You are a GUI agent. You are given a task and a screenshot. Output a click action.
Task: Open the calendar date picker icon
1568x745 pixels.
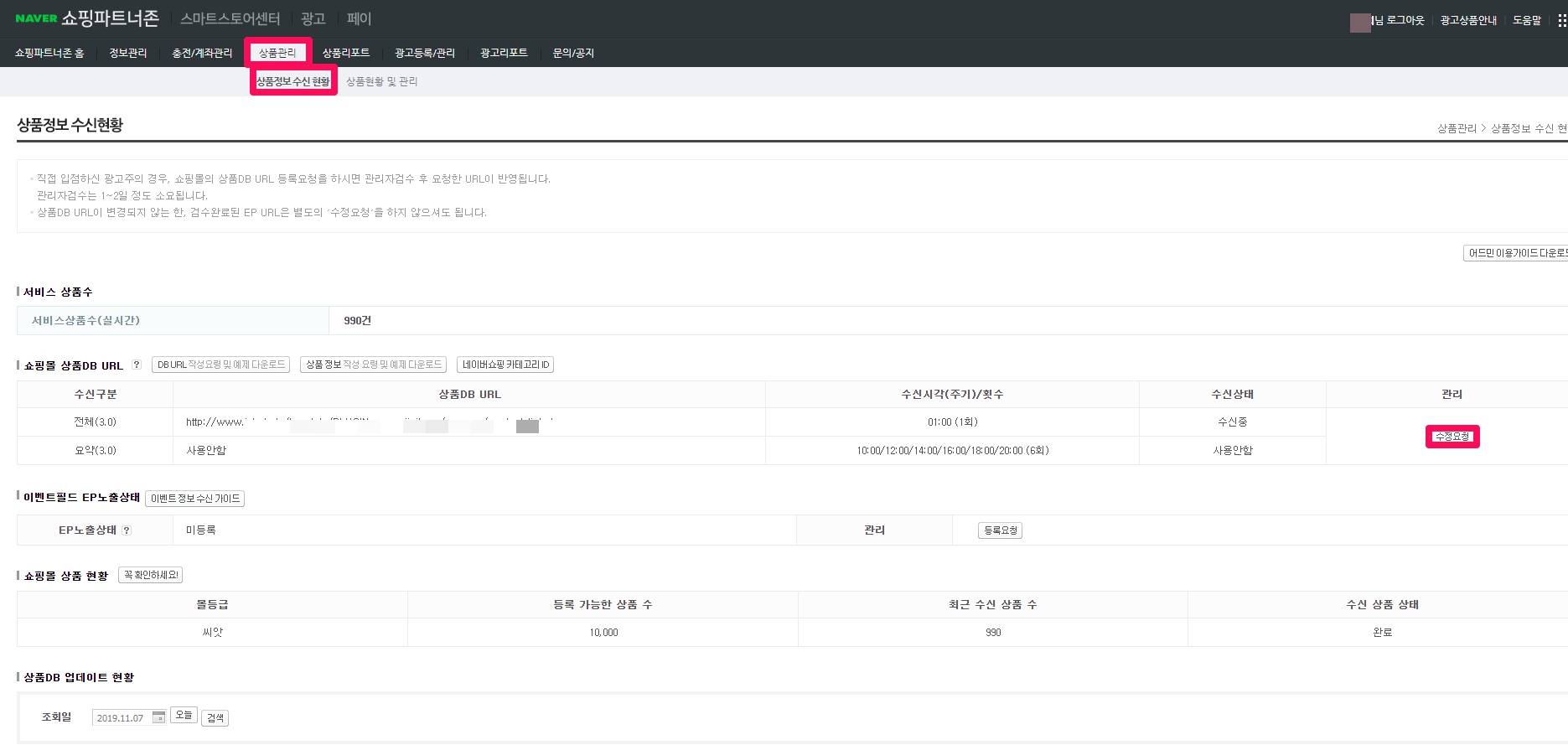[x=158, y=717]
